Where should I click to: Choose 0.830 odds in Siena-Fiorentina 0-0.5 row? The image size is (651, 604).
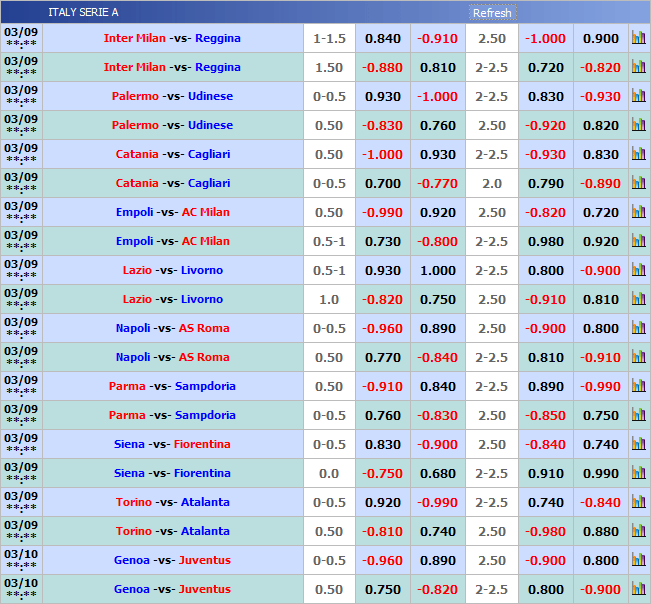pyautogui.click(x=383, y=445)
